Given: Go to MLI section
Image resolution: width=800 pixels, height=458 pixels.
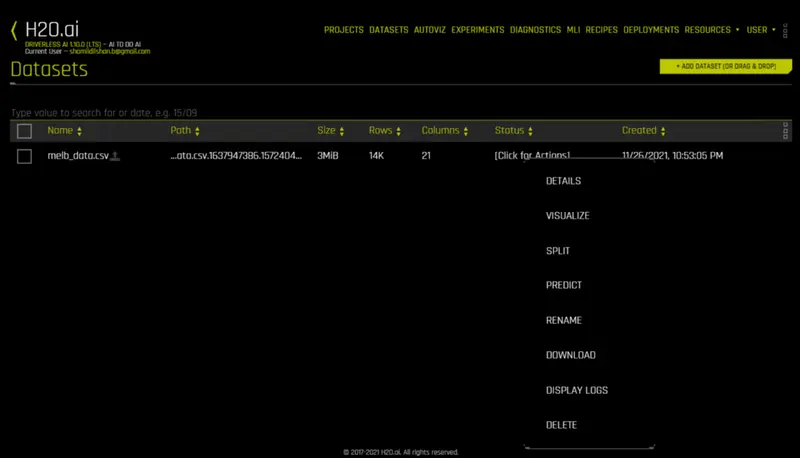Looking at the screenshot, I should pos(573,30).
